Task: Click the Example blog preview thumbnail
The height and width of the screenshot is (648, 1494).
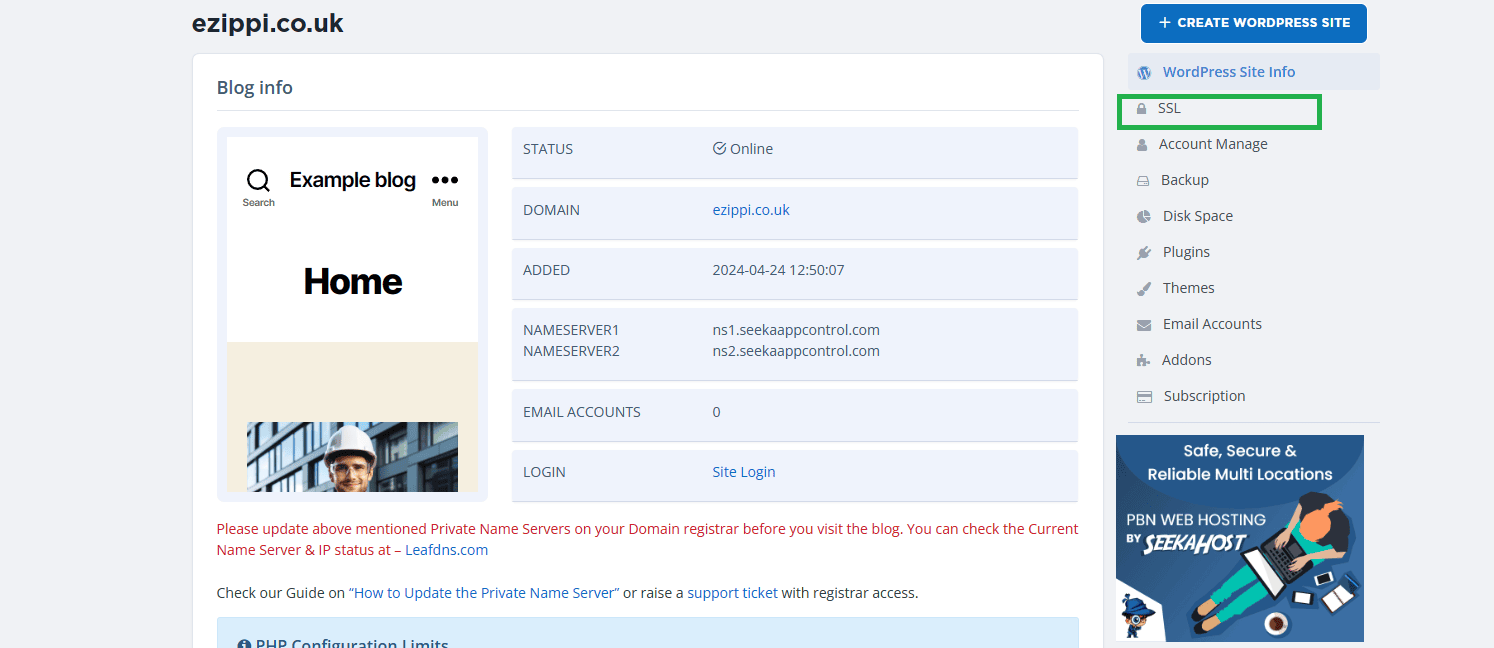Action: [352, 314]
